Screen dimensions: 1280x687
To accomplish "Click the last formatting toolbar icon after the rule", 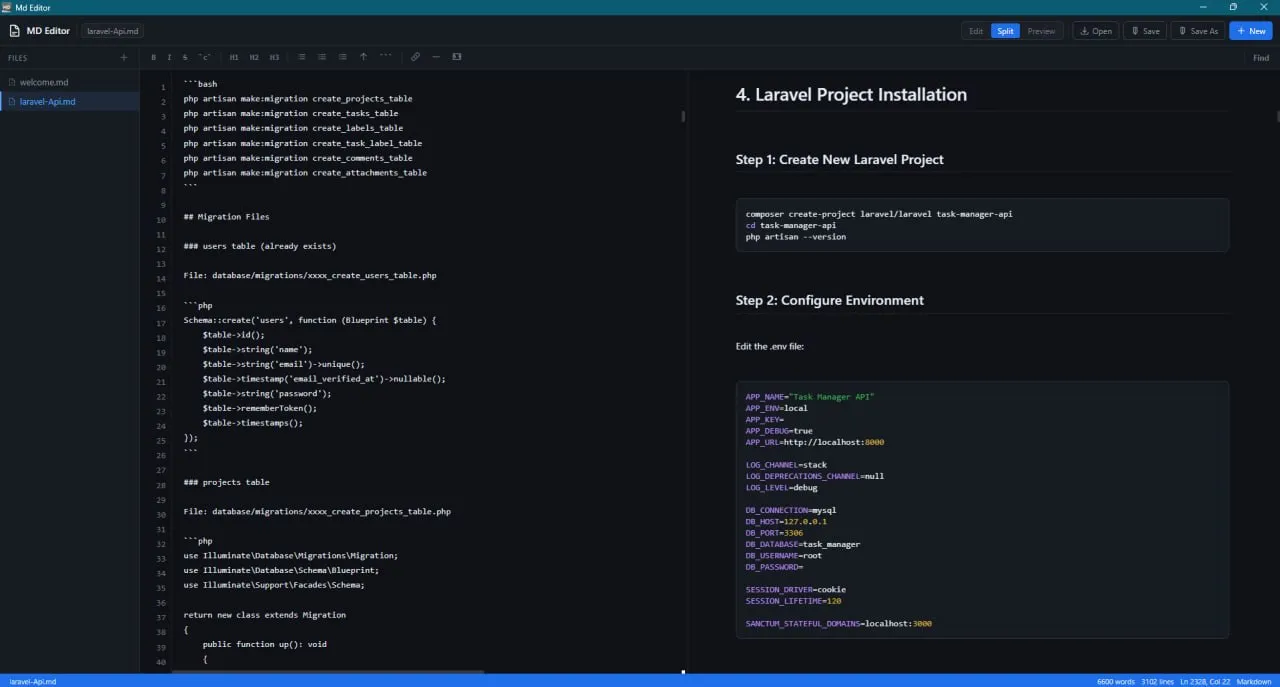I will (457, 57).
